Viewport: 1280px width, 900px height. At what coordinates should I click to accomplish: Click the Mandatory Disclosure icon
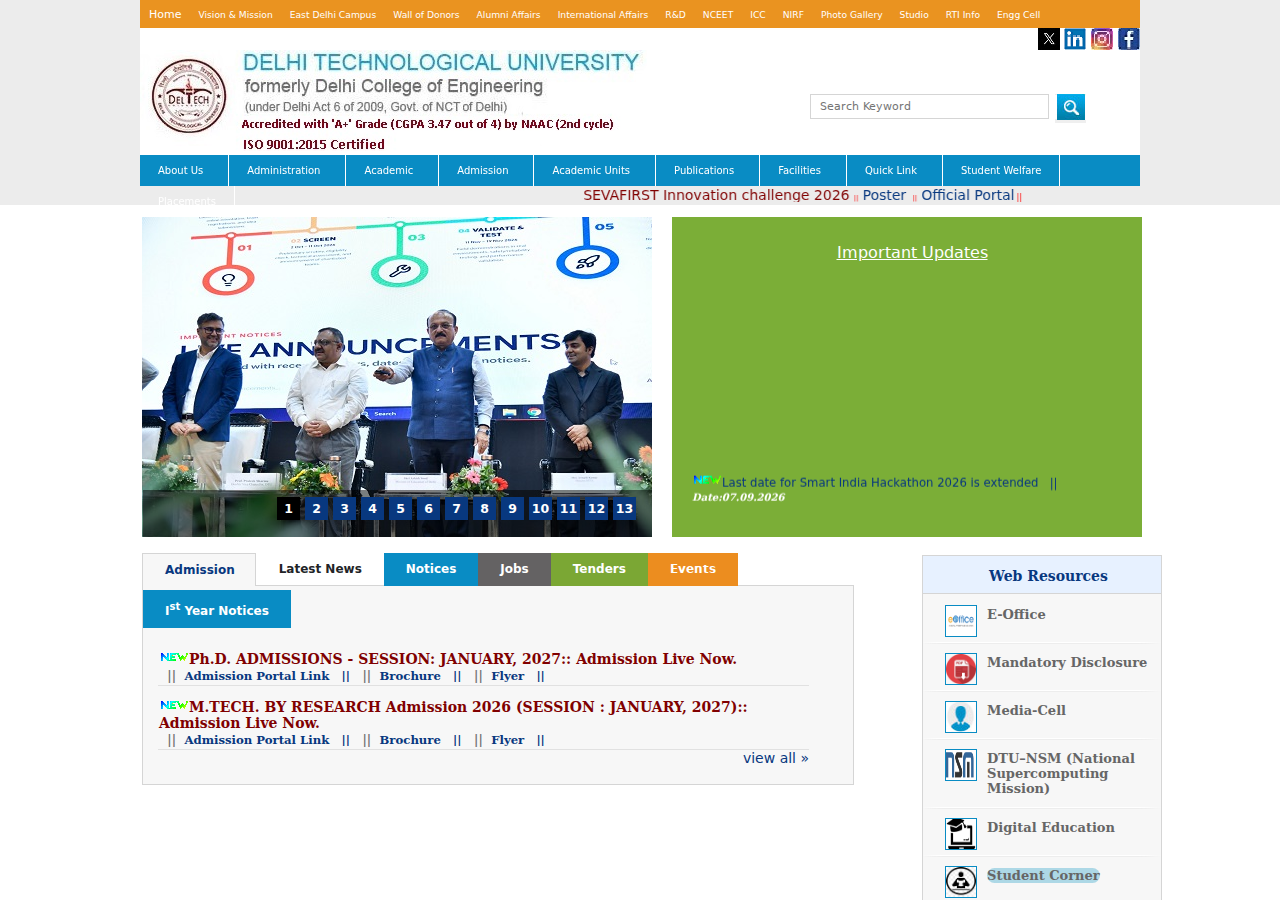click(961, 669)
